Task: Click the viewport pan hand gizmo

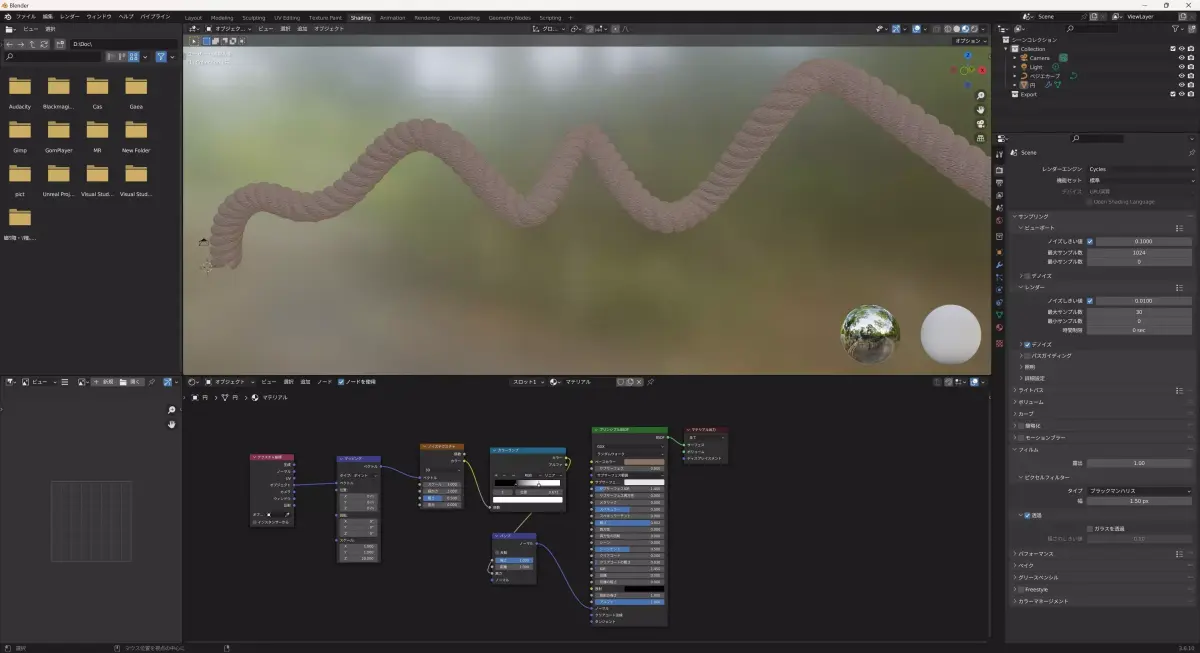Action: coord(981,109)
